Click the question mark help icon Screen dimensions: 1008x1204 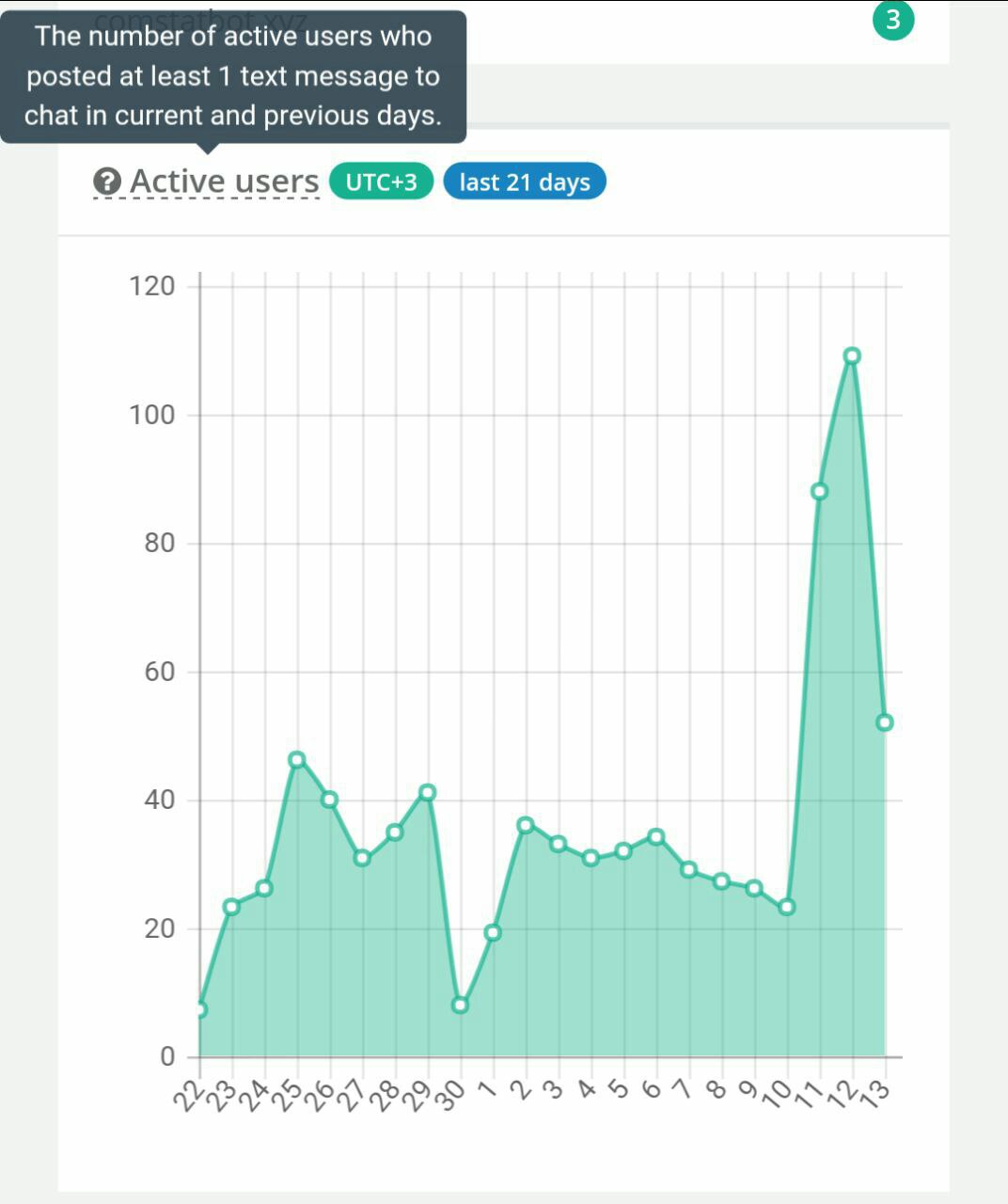click(108, 182)
